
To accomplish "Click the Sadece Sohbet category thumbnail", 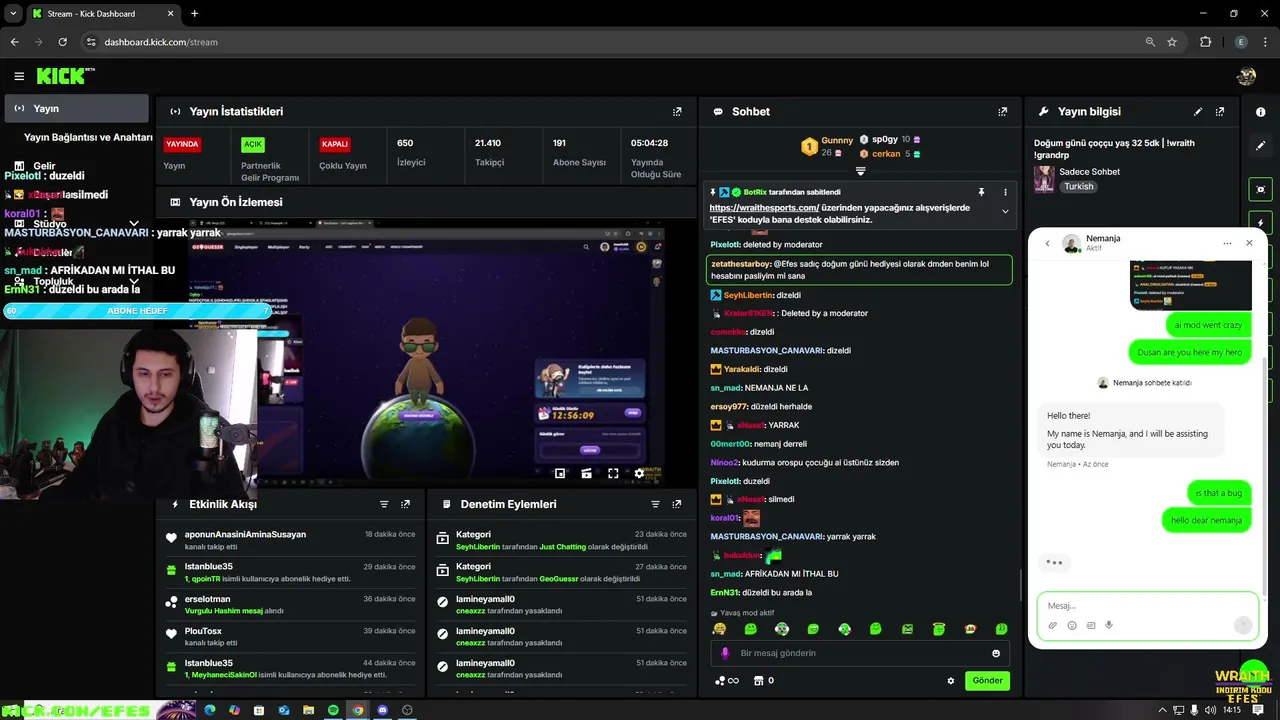I will pyautogui.click(x=1044, y=179).
